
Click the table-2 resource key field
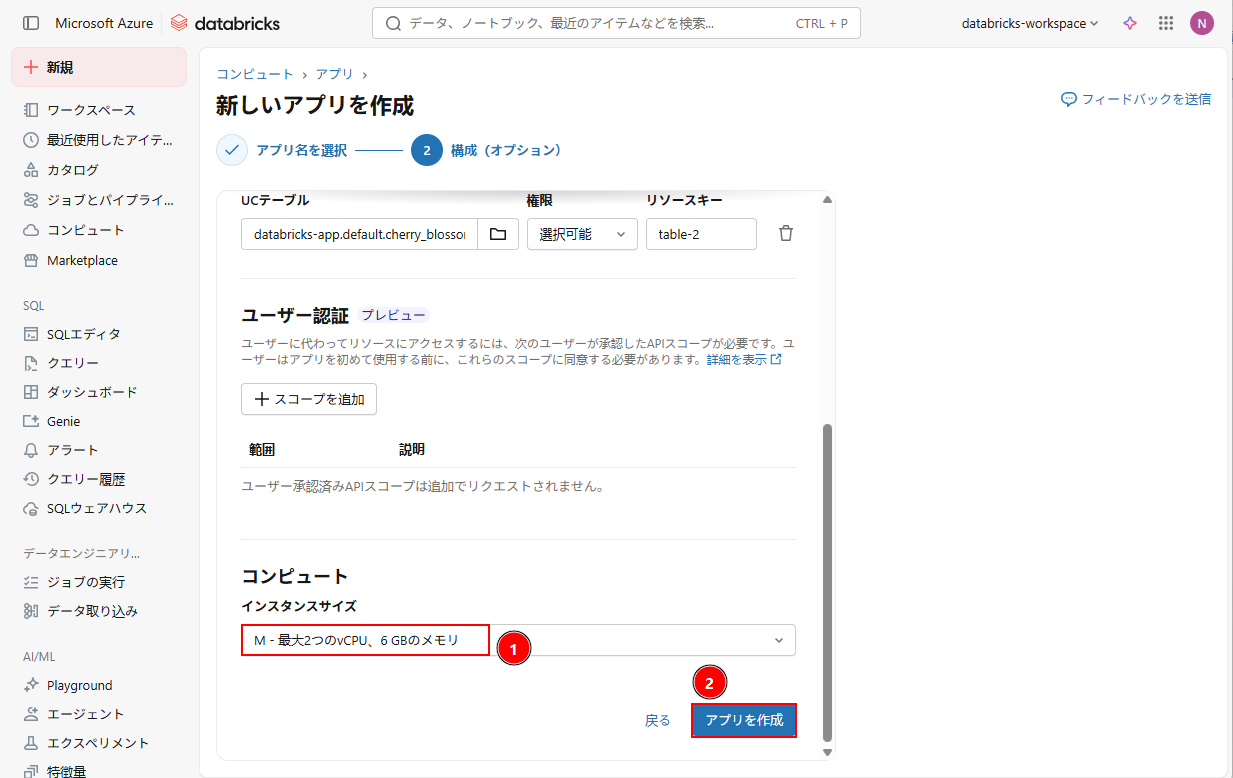[x=701, y=234]
